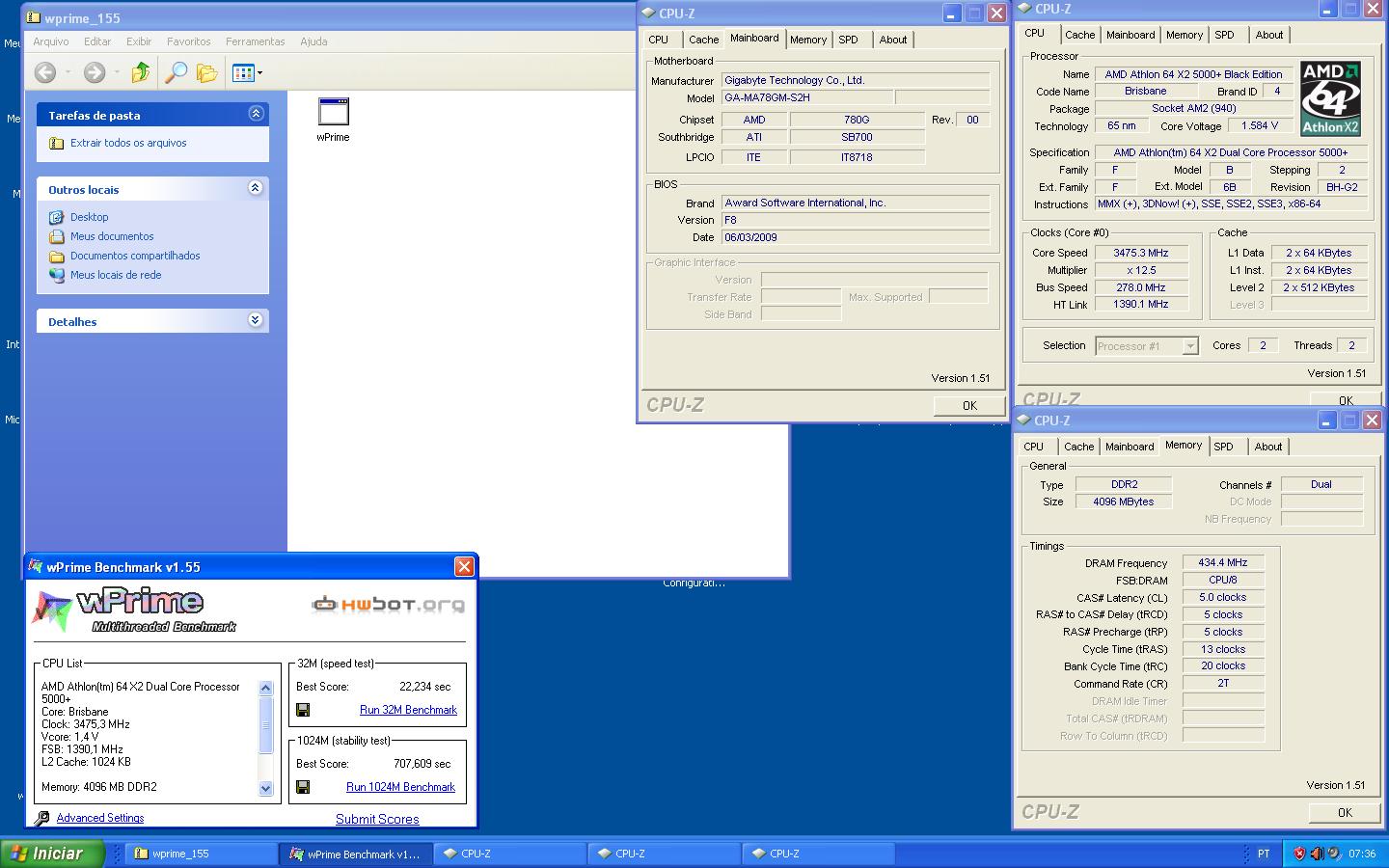
Task: Open the About tab in the DDR2 memory CPU-Z window
Action: pyautogui.click(x=1268, y=447)
